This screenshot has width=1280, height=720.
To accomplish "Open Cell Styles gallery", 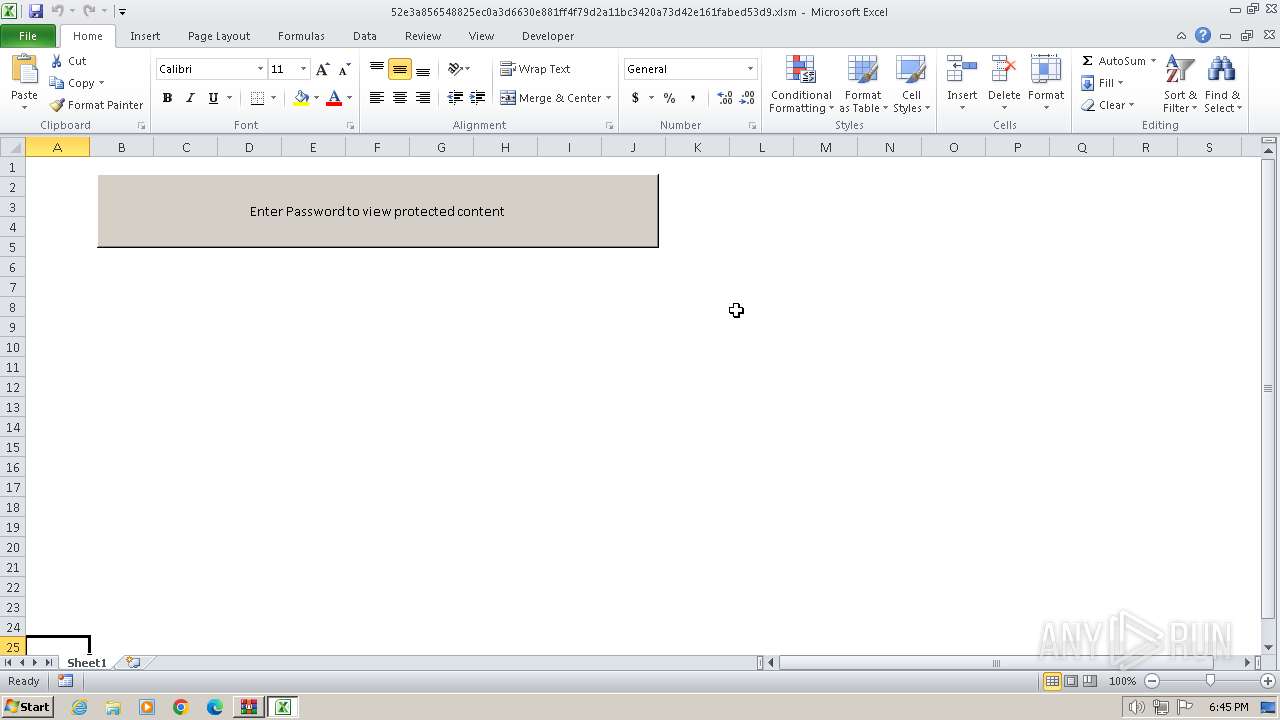I will (911, 85).
